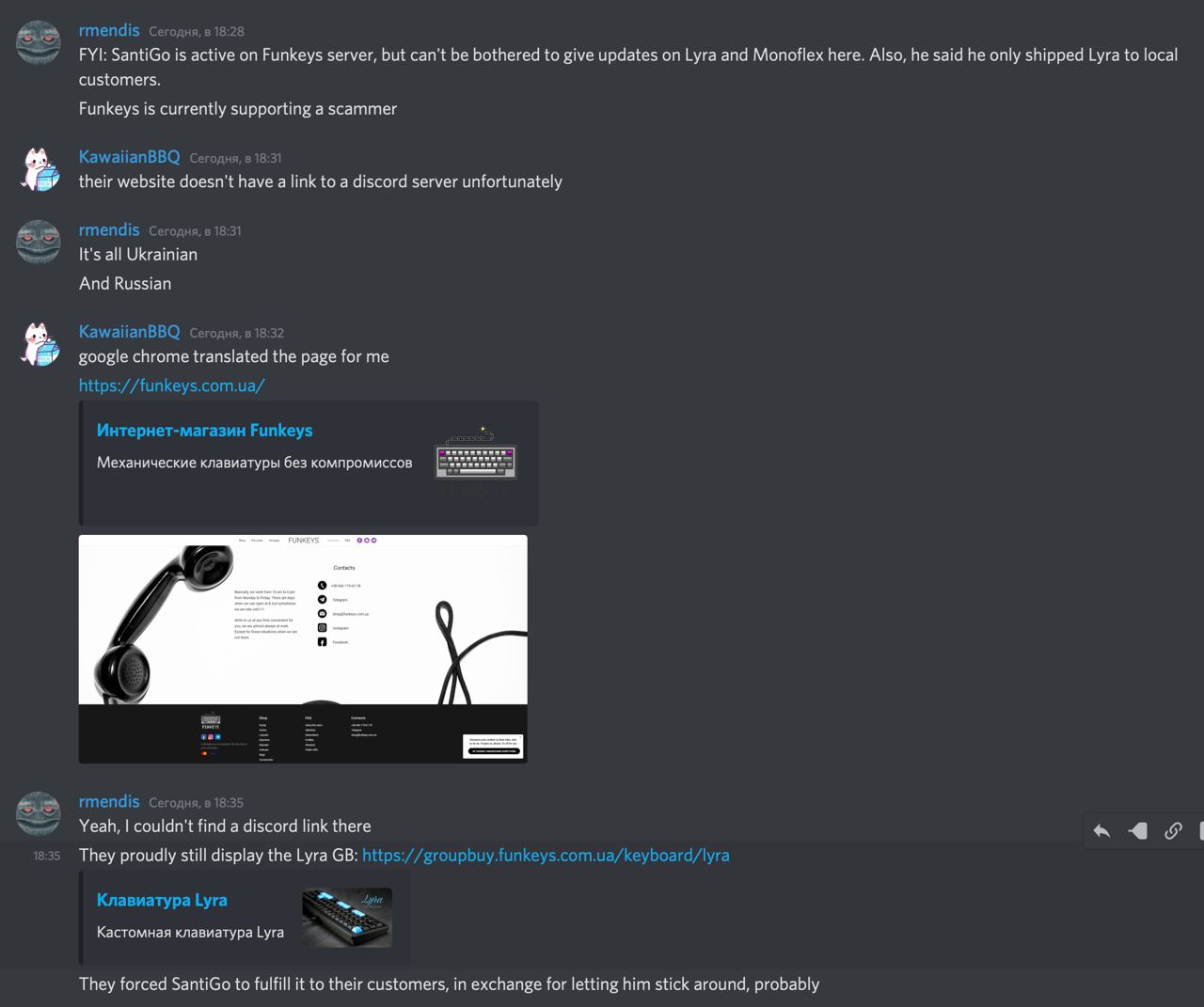Reply to the hovered 18:35 message
This screenshot has width=1204, height=1007.
pos(1101,831)
